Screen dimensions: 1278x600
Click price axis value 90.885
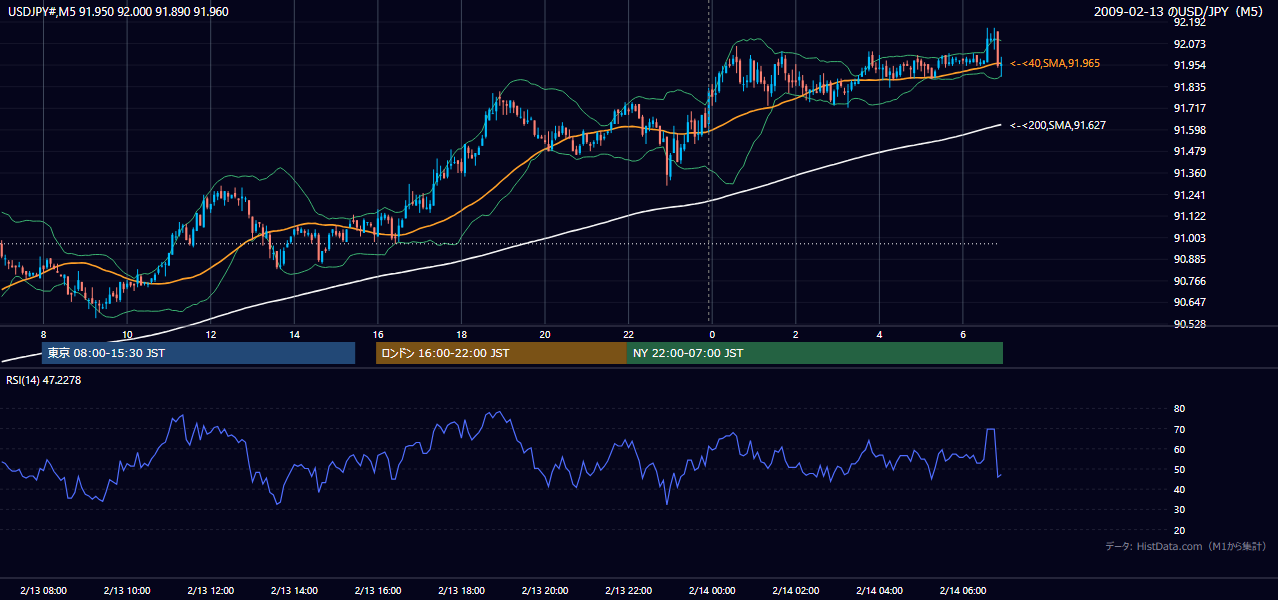[x=1190, y=259]
